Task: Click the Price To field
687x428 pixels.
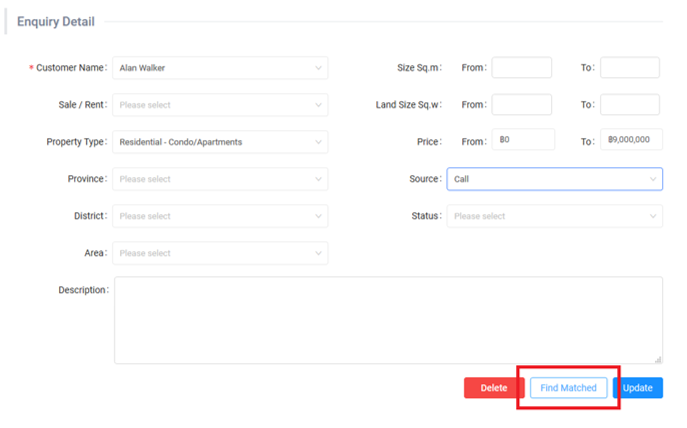Action: (631, 141)
